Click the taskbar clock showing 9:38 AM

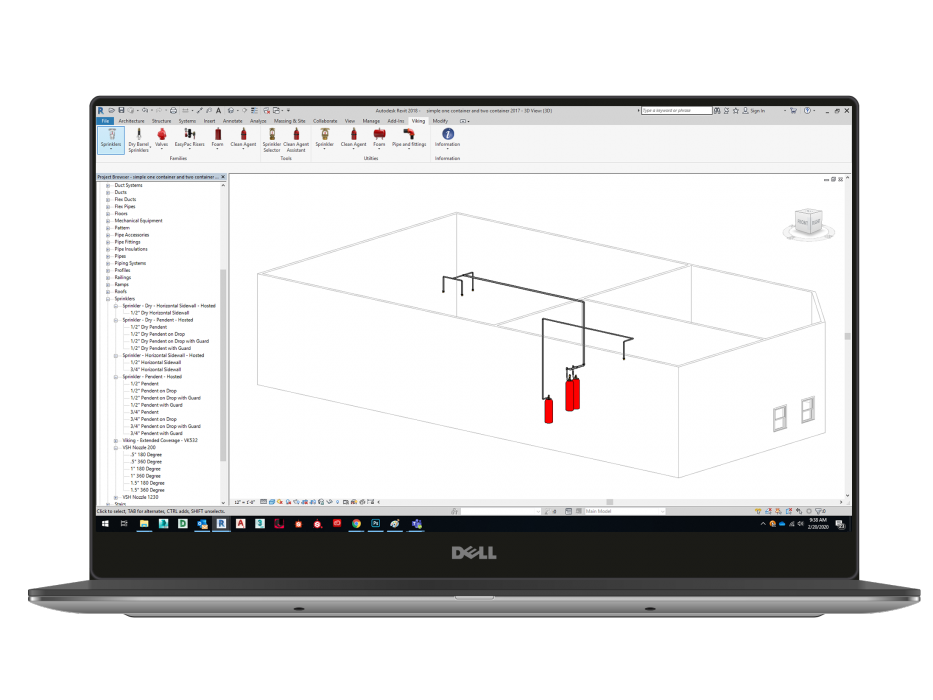818,524
